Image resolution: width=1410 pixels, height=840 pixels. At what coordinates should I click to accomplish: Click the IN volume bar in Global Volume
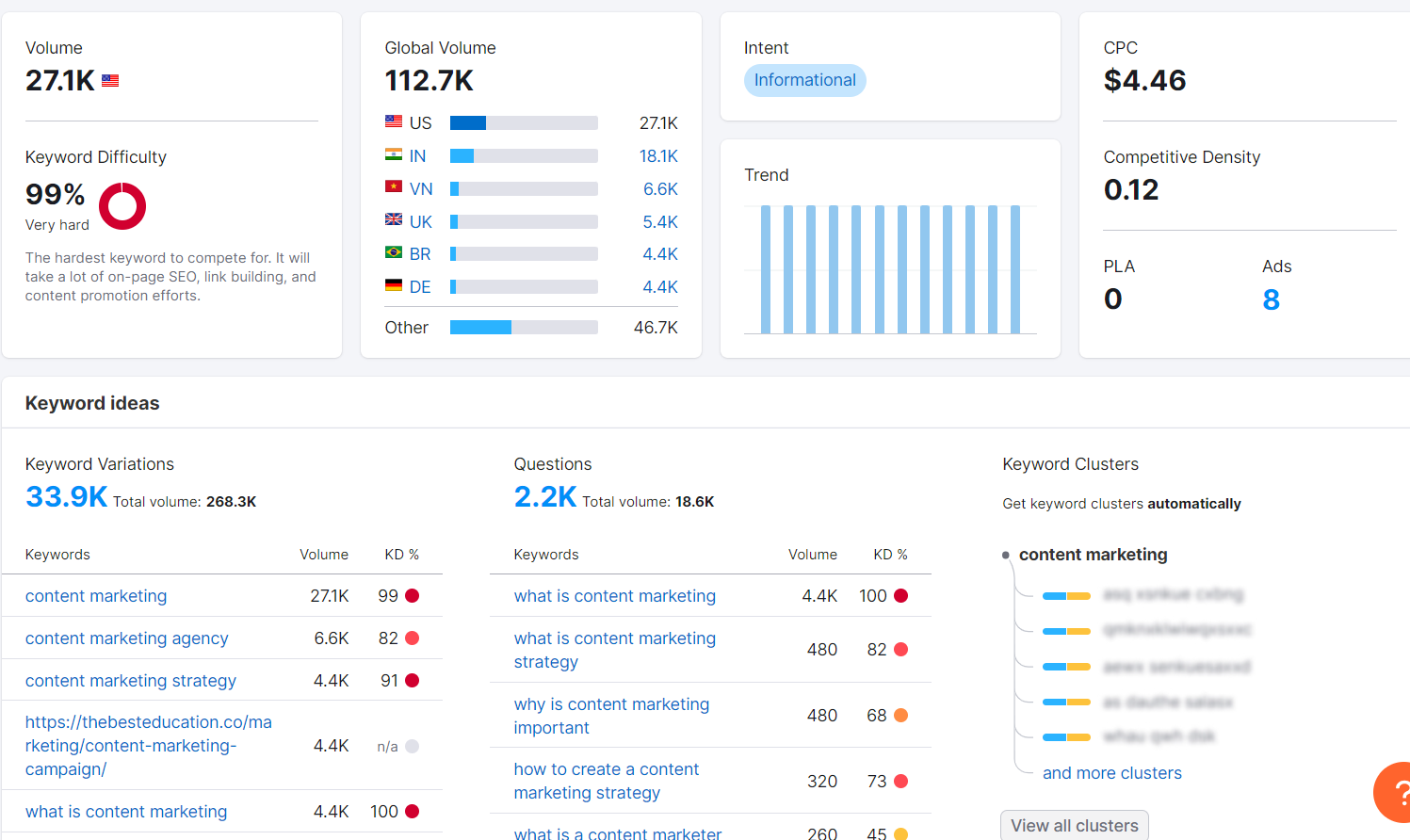pyautogui.click(x=524, y=155)
